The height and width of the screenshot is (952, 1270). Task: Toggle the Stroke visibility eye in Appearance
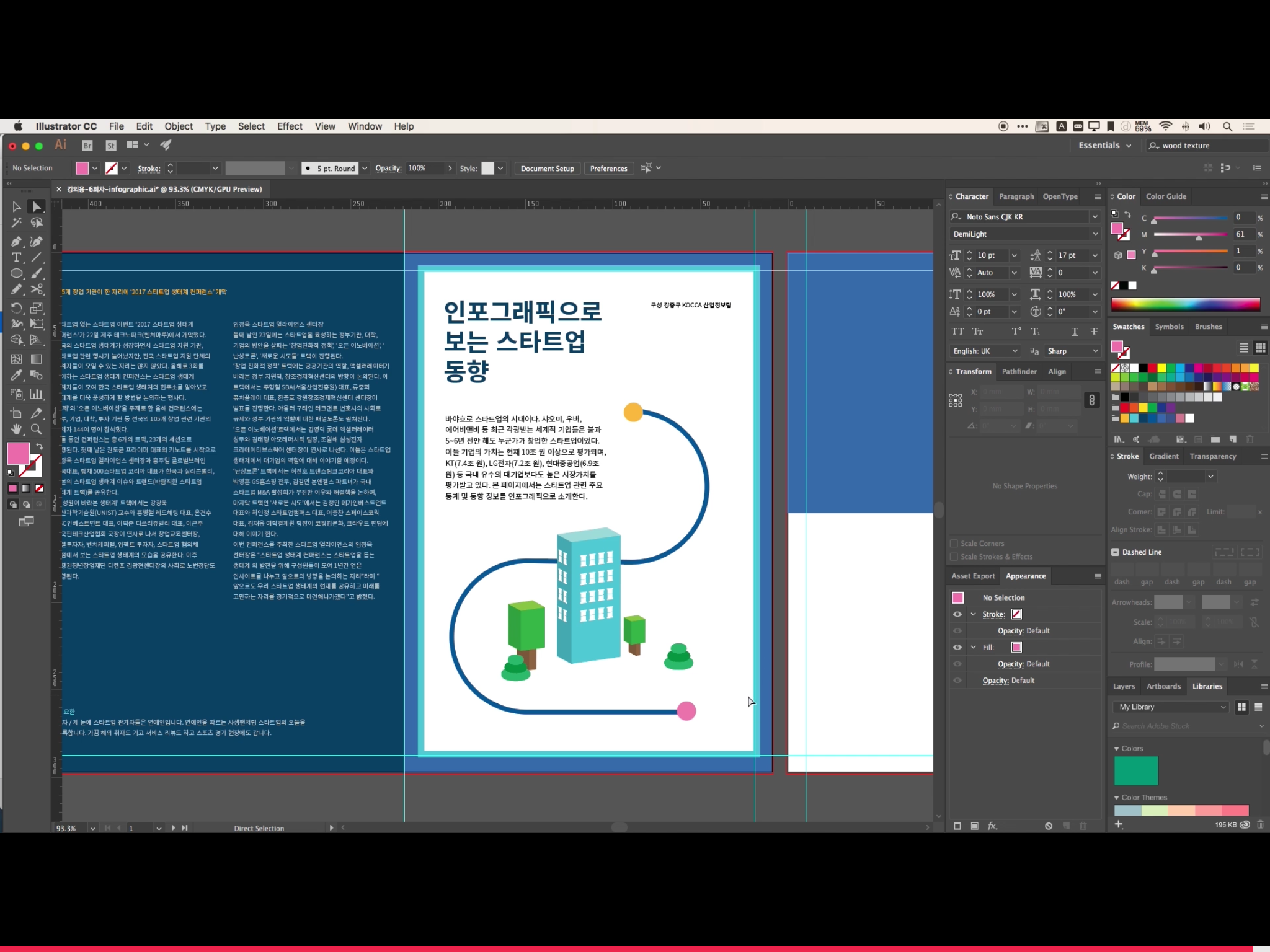tap(957, 614)
